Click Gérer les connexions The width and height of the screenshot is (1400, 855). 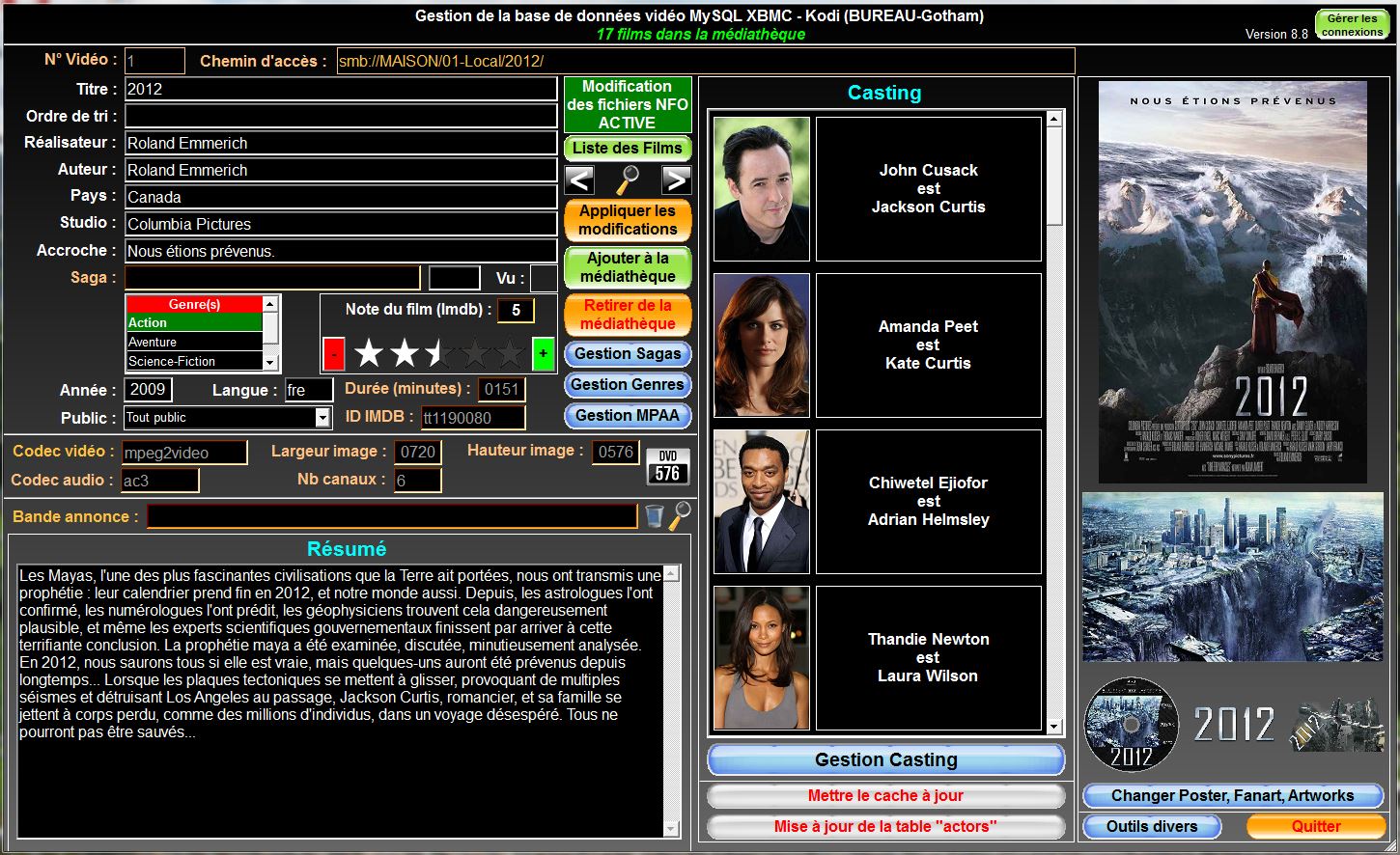[1352, 25]
